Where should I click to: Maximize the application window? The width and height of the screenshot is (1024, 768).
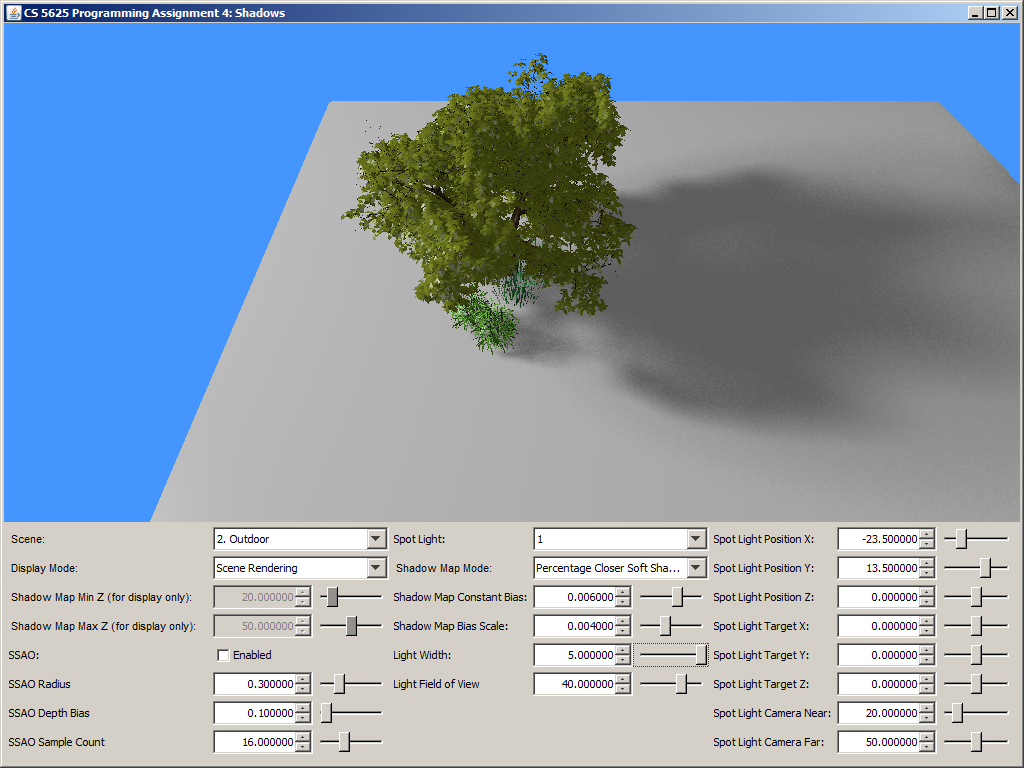992,13
